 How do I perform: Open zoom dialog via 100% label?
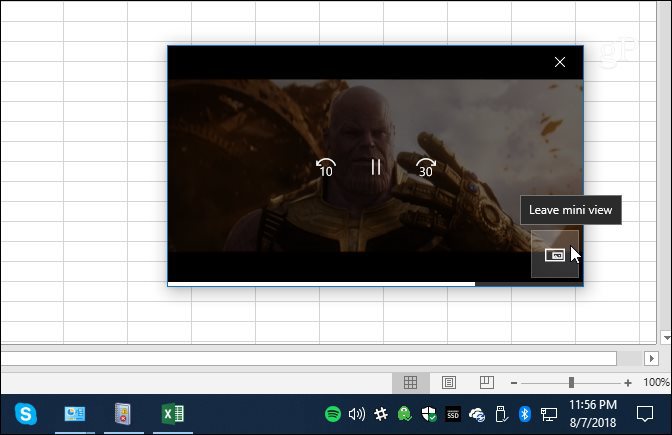[x=656, y=382]
